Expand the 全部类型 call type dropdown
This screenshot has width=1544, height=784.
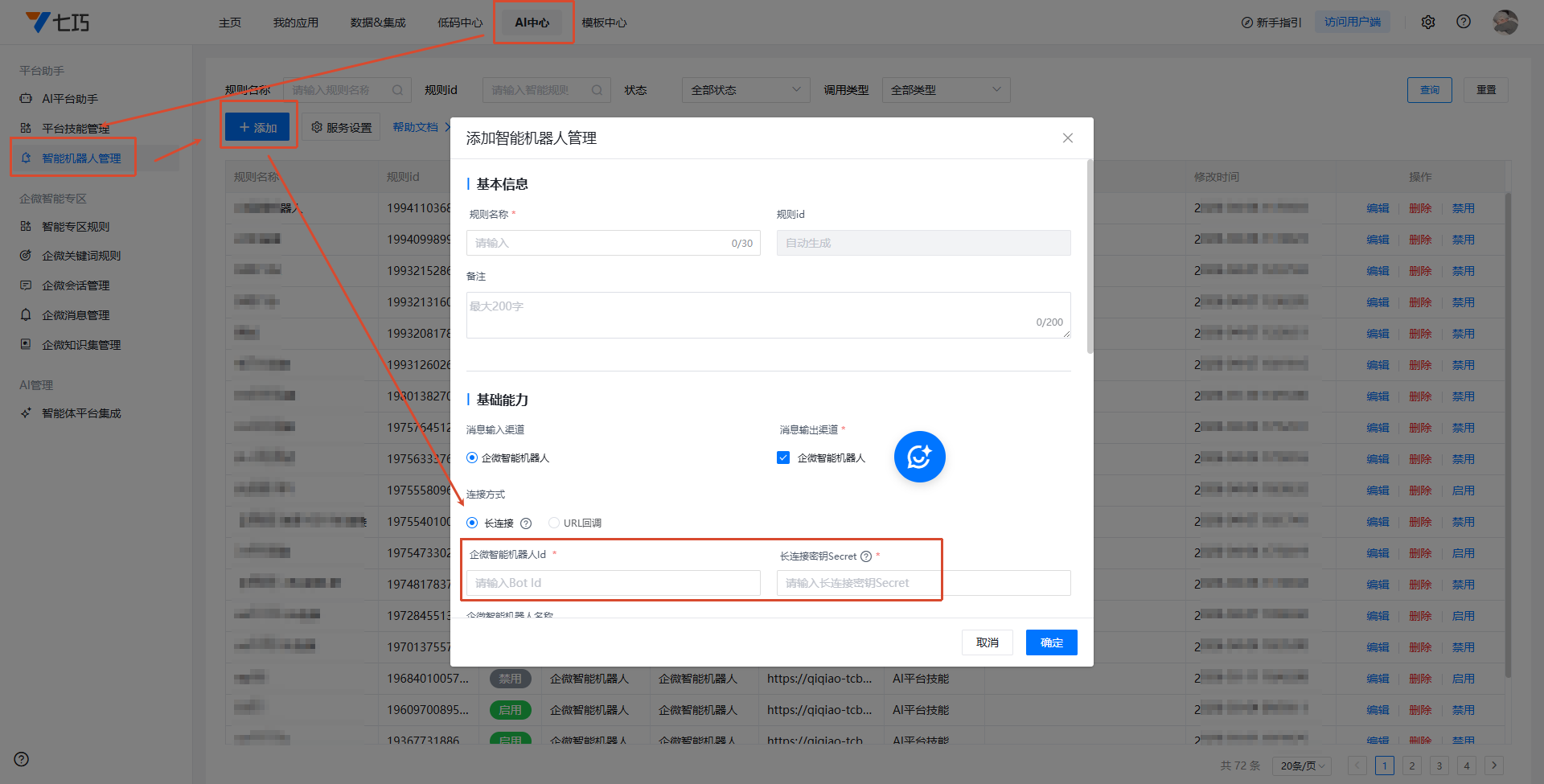(x=945, y=90)
